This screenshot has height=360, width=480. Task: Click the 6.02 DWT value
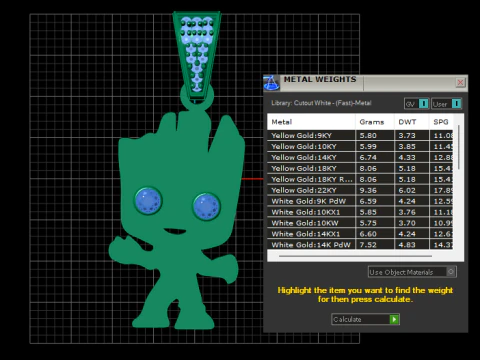tap(407, 190)
